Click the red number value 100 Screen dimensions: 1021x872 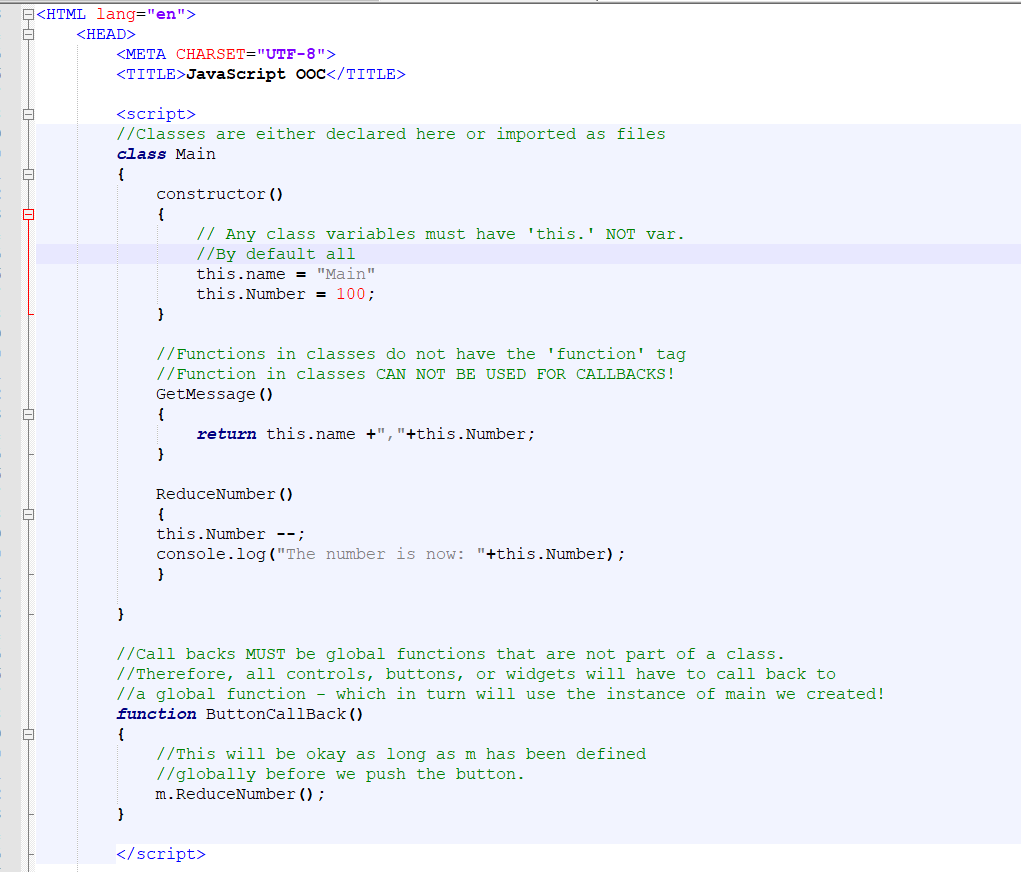[350, 294]
